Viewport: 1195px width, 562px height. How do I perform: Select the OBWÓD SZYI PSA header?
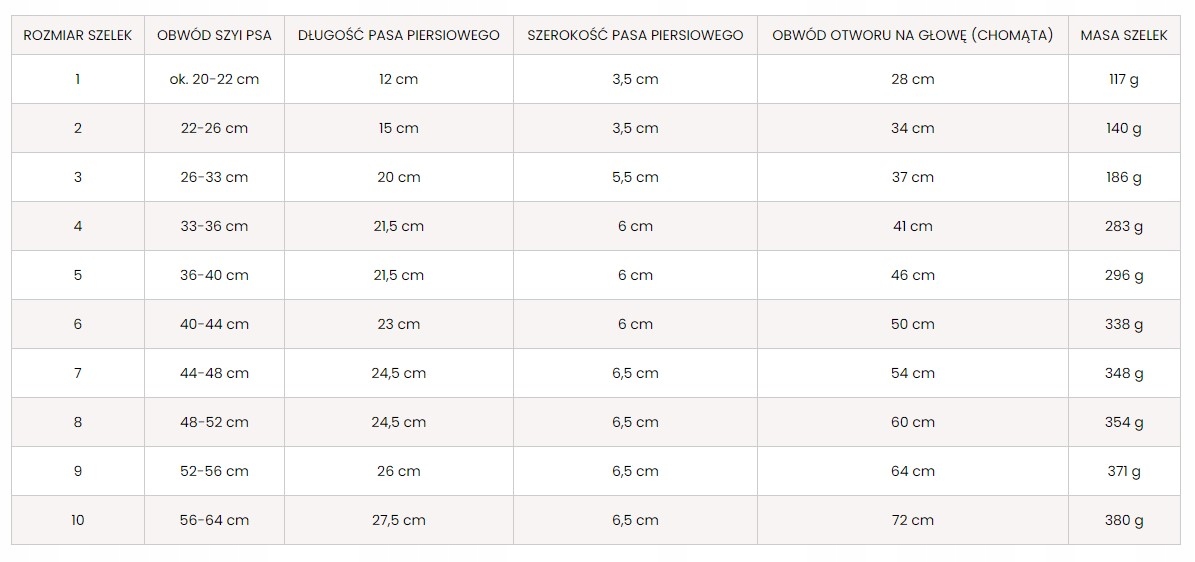(x=214, y=35)
